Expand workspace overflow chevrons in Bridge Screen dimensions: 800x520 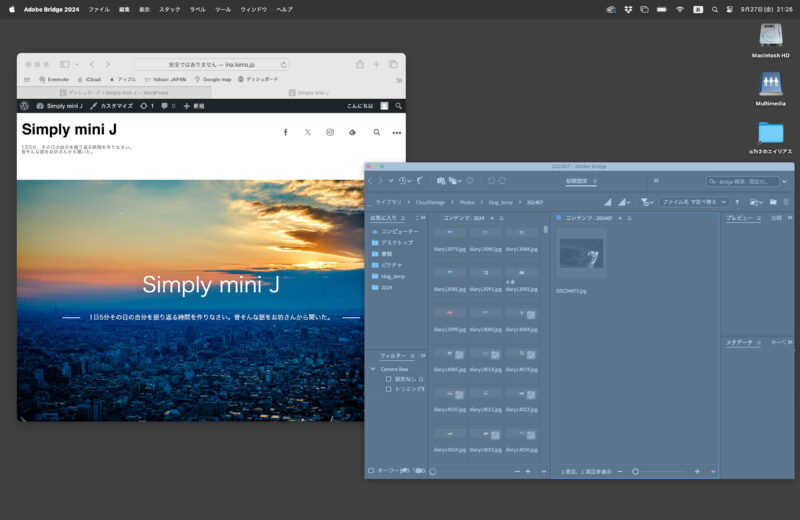coord(656,181)
